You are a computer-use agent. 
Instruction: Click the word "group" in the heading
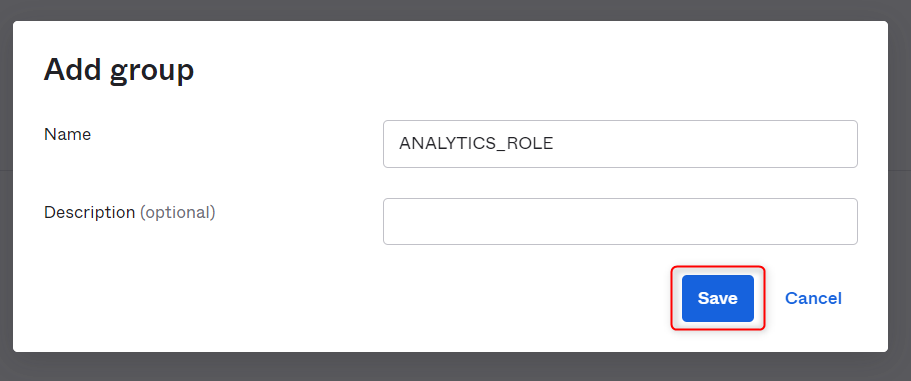(x=151, y=72)
